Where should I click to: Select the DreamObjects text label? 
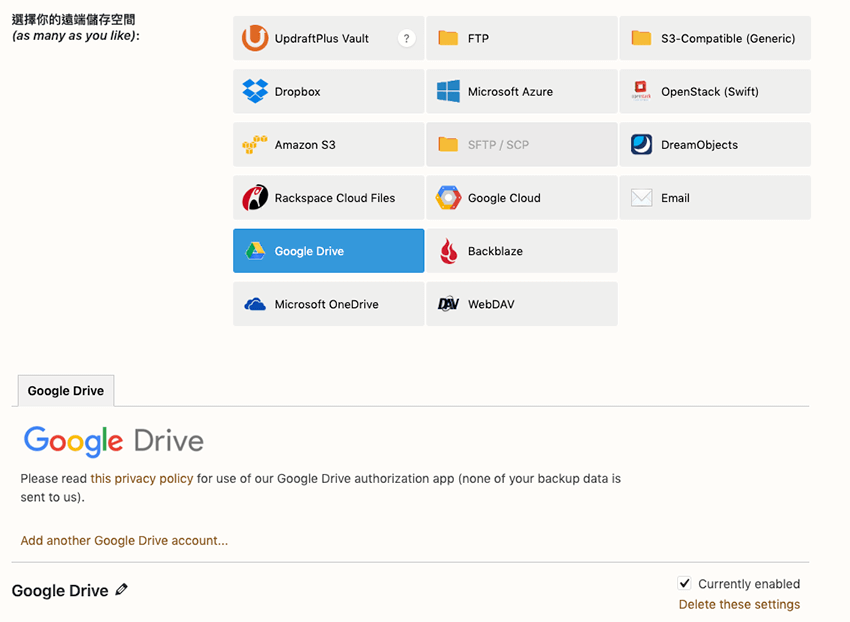point(699,145)
